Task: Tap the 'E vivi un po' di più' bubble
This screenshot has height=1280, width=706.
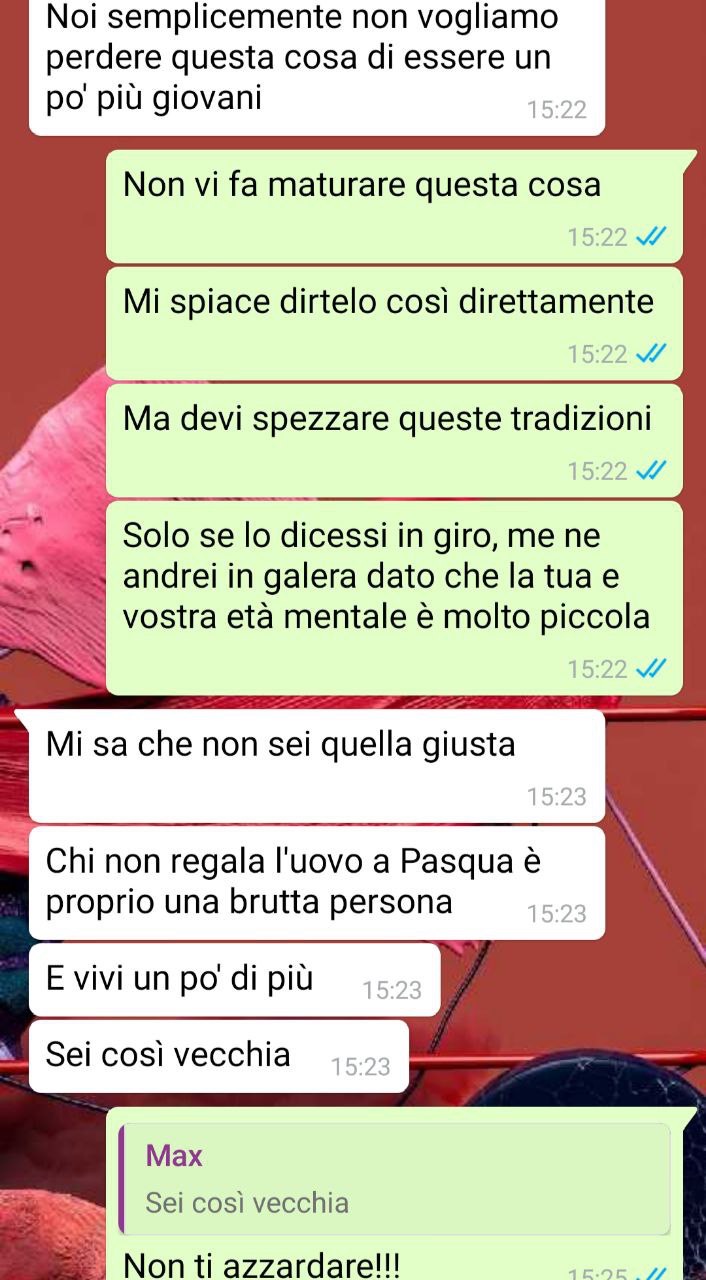Action: pyautogui.click(x=235, y=979)
